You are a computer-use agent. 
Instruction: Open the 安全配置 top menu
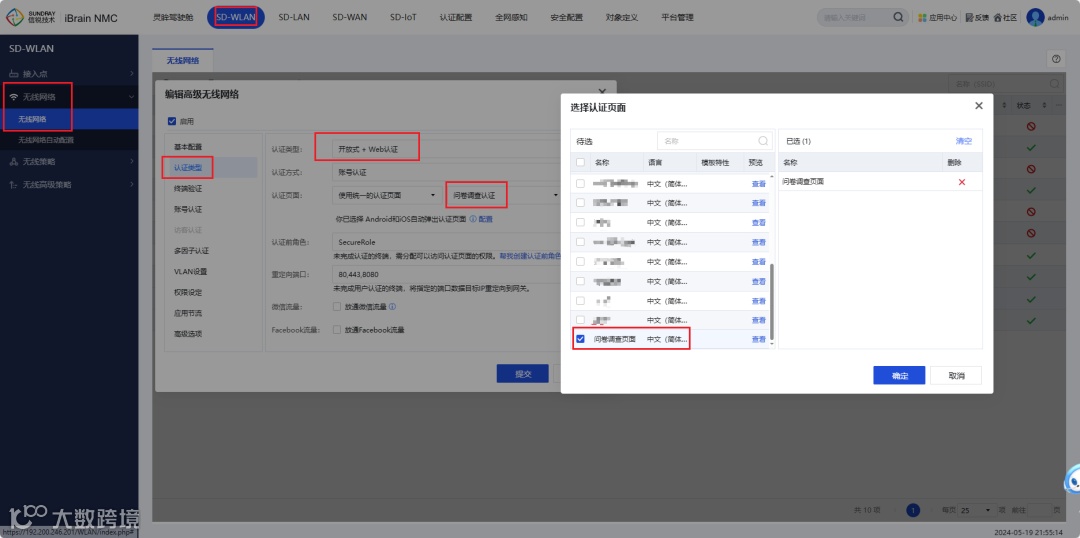coord(566,18)
